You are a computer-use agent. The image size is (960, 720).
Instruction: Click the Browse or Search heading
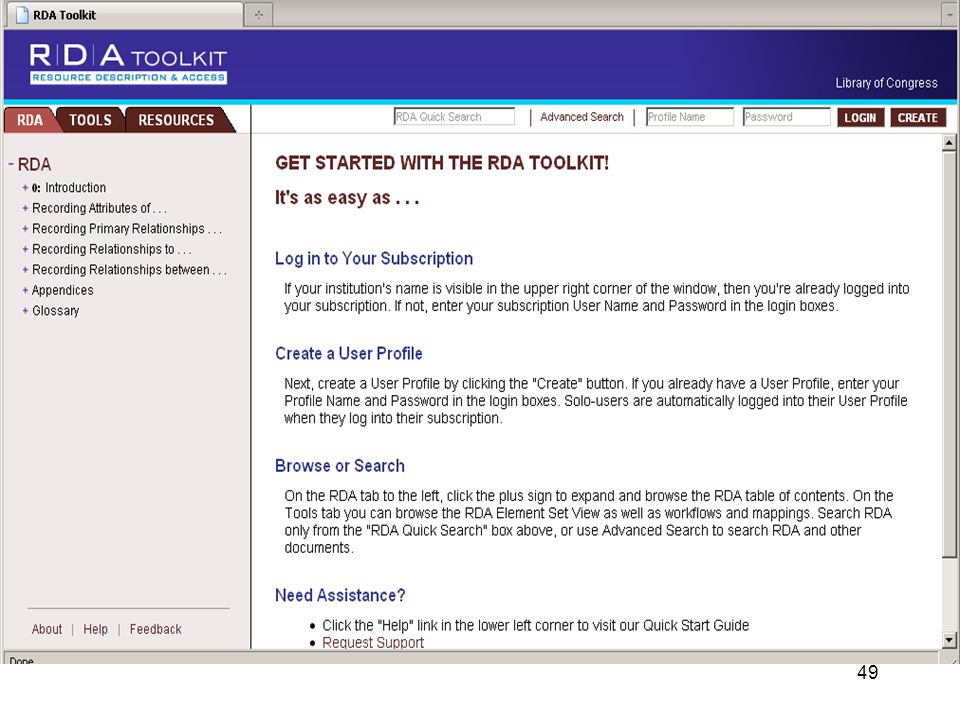tap(340, 466)
